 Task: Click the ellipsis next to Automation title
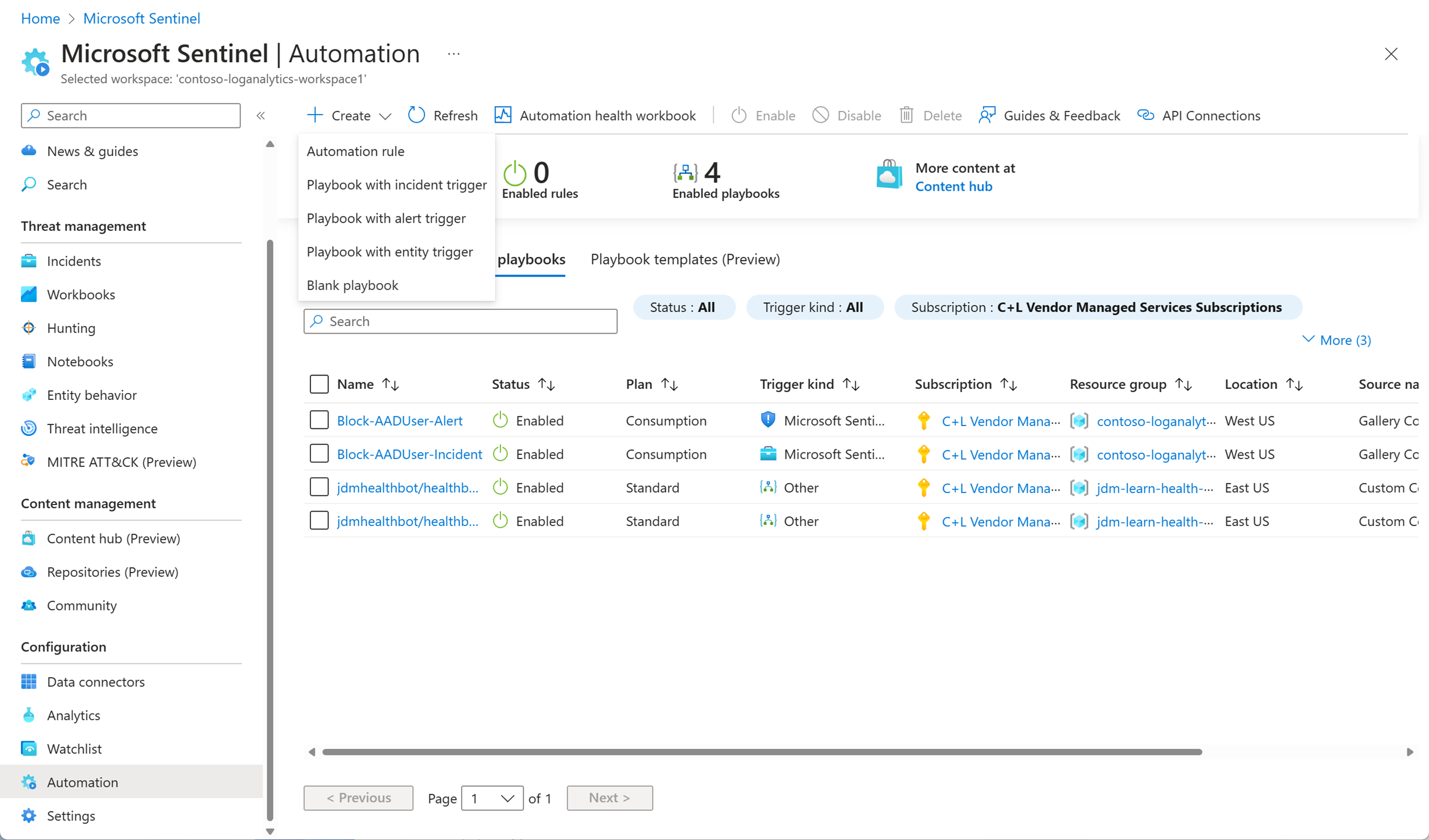(x=453, y=54)
